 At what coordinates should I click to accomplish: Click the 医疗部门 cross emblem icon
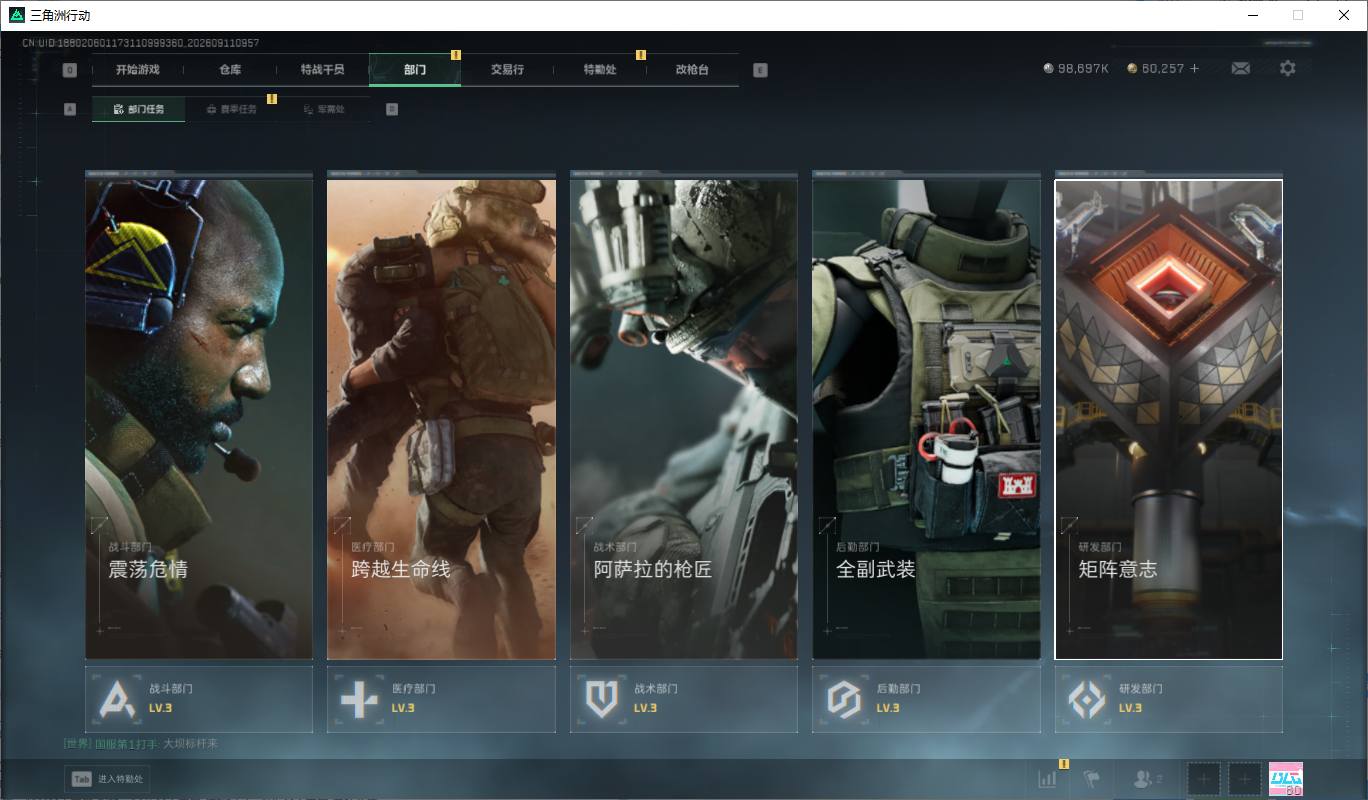359,699
